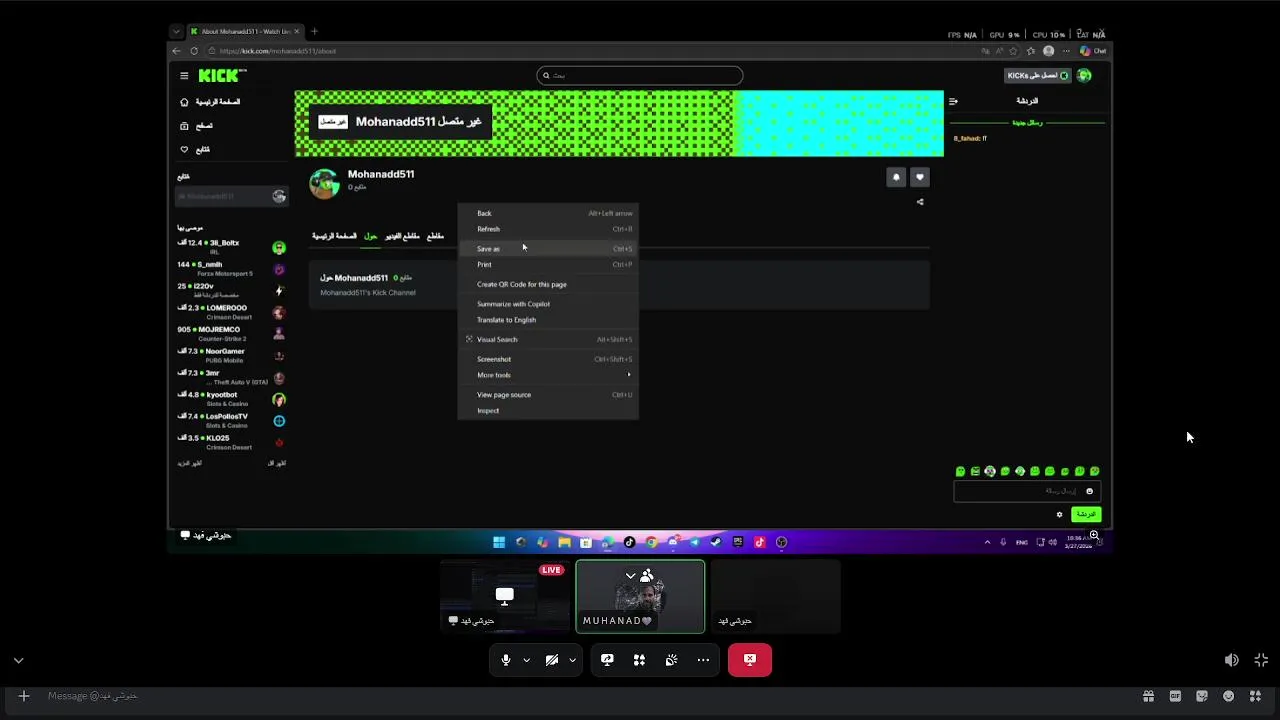Click the Discord volume speaker icon
1280x720 pixels.
click(1231, 660)
